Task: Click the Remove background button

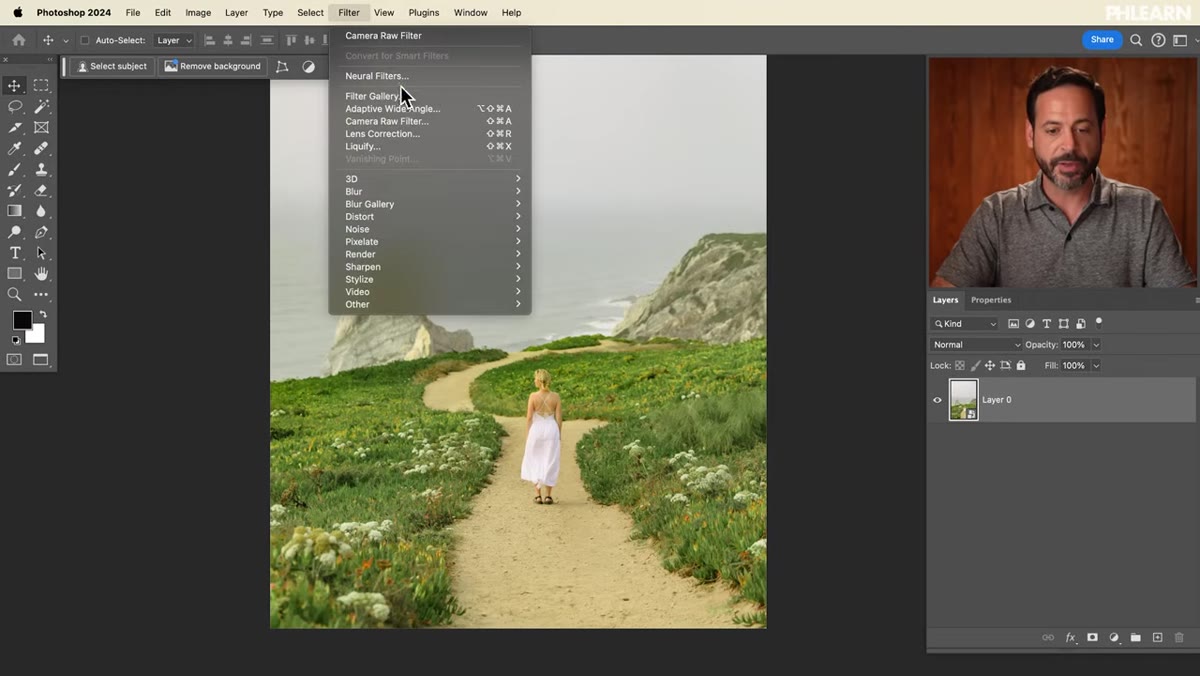Action: [x=212, y=66]
